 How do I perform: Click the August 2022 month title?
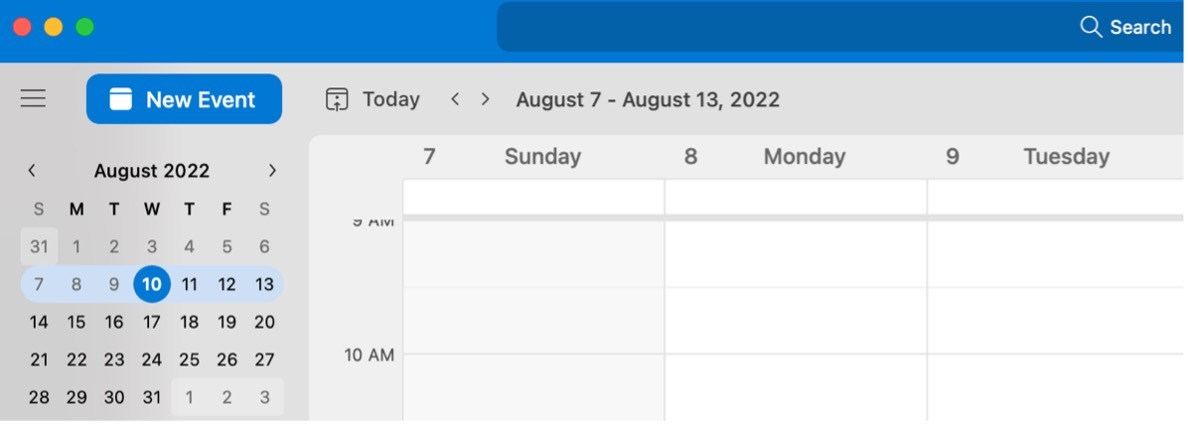152,171
